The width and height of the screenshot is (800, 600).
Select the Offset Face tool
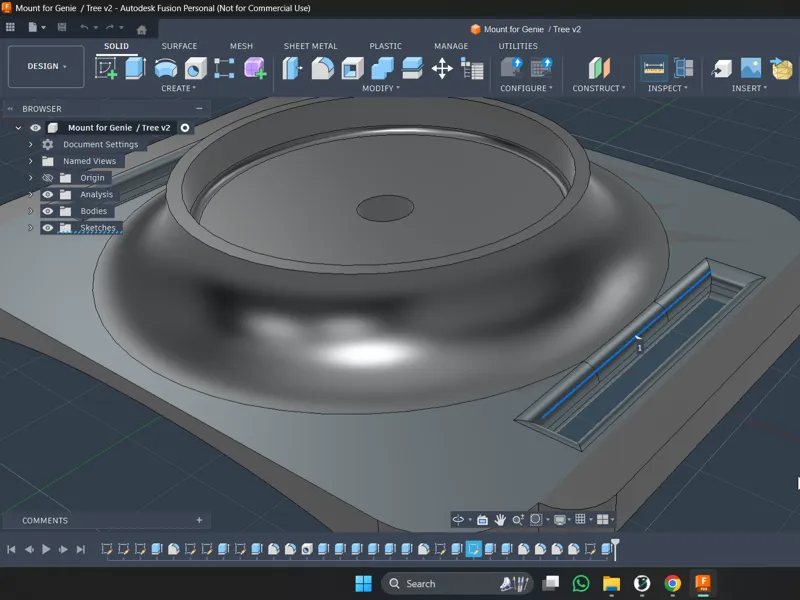click(412, 68)
